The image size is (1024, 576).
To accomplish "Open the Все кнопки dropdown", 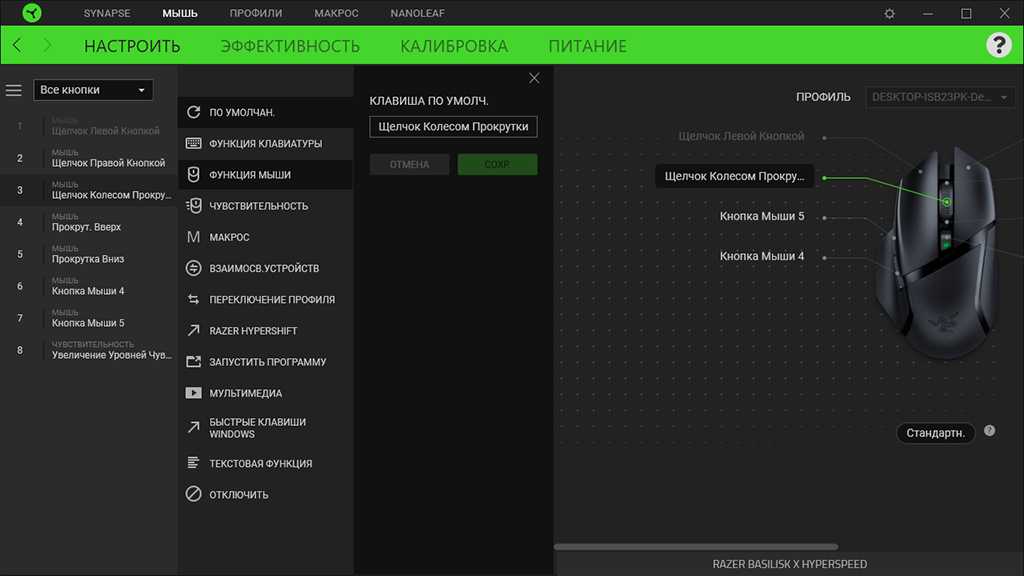I will (x=93, y=90).
